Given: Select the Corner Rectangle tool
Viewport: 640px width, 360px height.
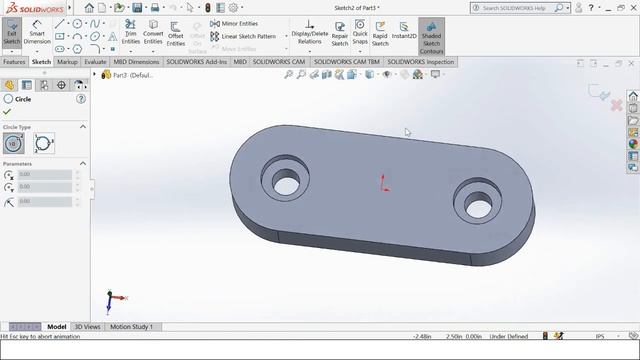Looking at the screenshot, I should point(60,36).
